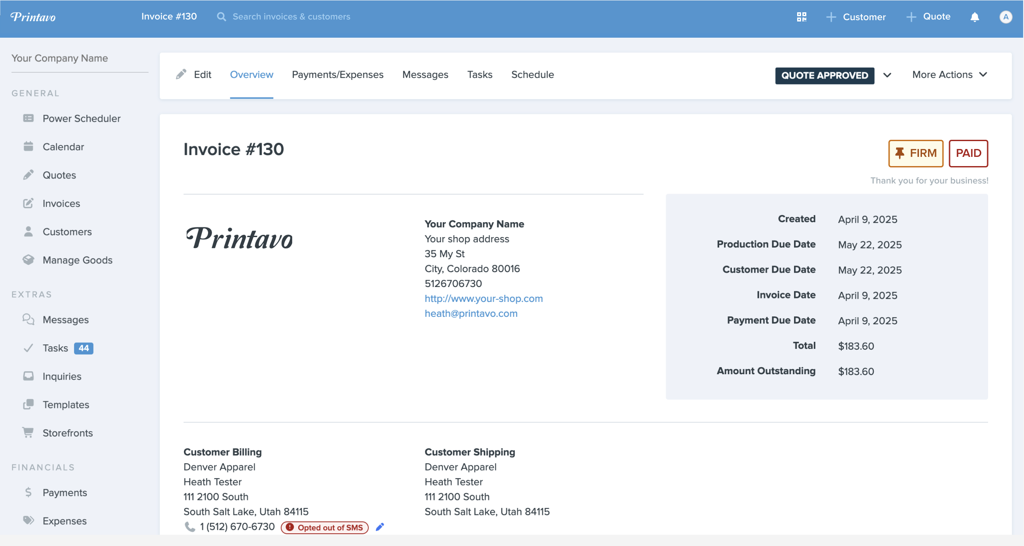Screen dimensions: 1024x546
Task: Click the heath@printavo.com email link
Action: click(x=471, y=313)
